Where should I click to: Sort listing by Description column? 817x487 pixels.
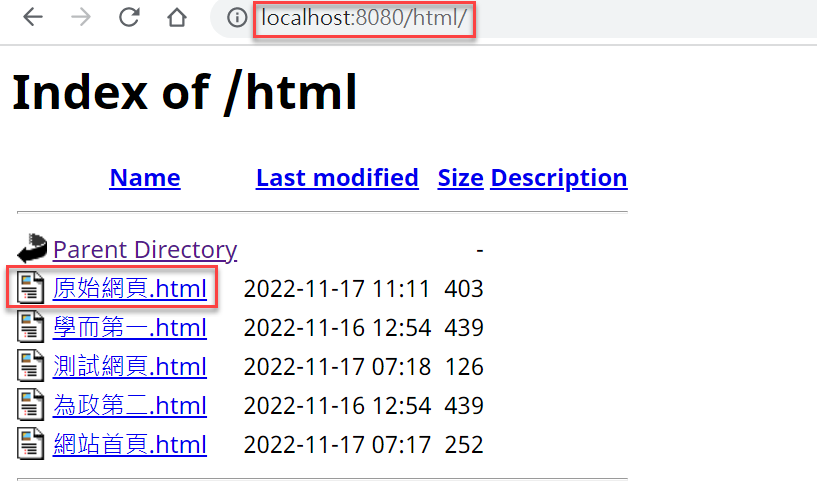pos(559,178)
